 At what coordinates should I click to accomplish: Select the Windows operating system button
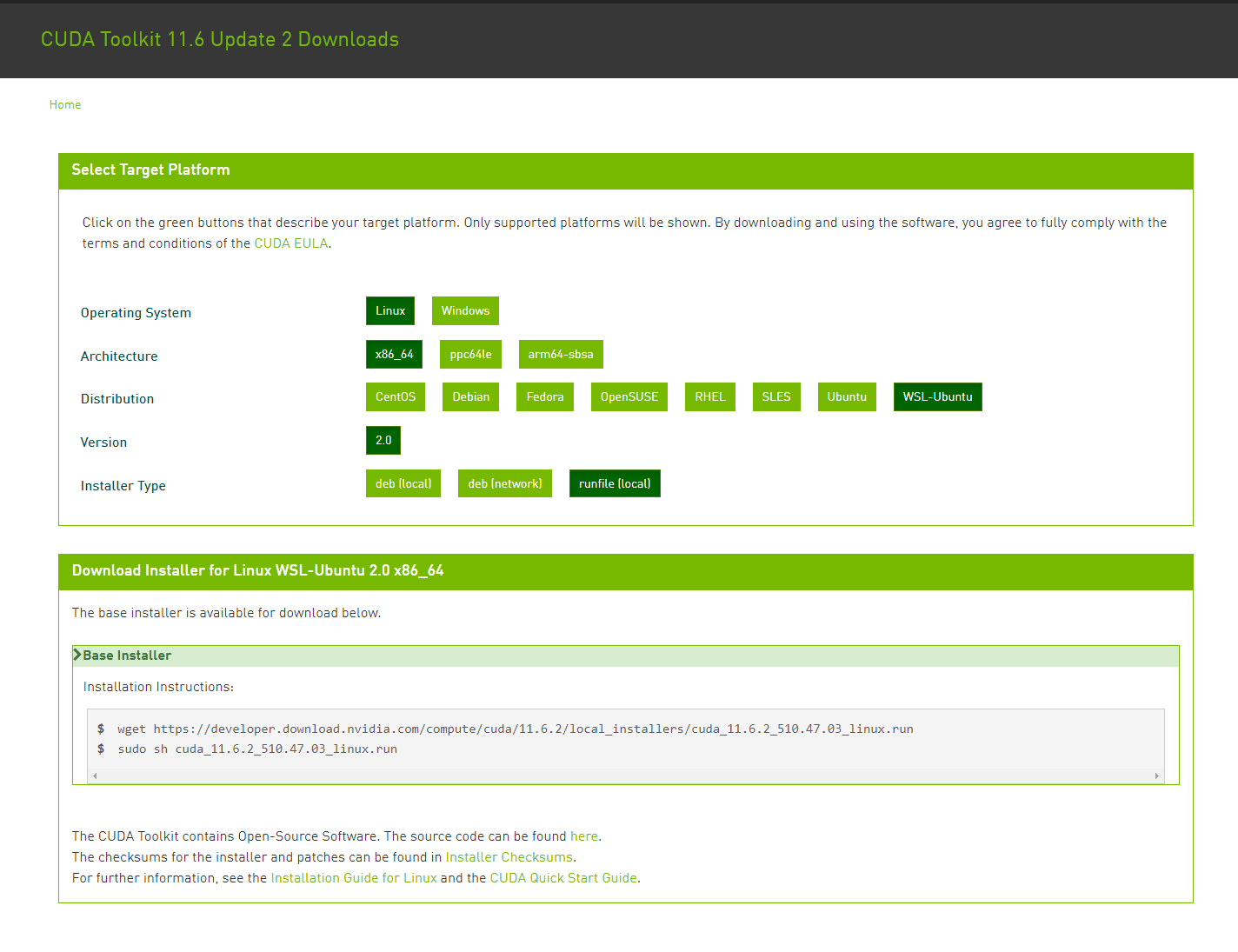coord(465,310)
